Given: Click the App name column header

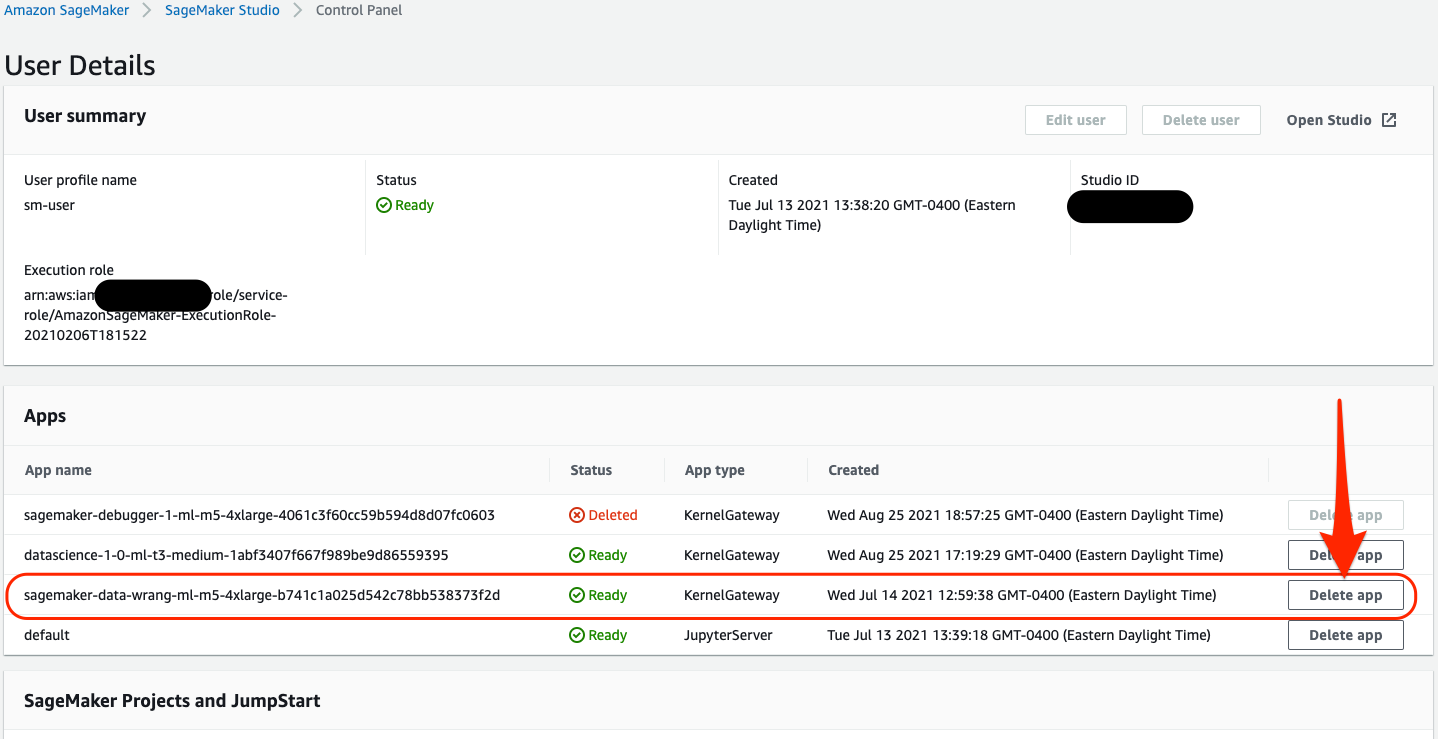Looking at the screenshot, I should [x=58, y=470].
